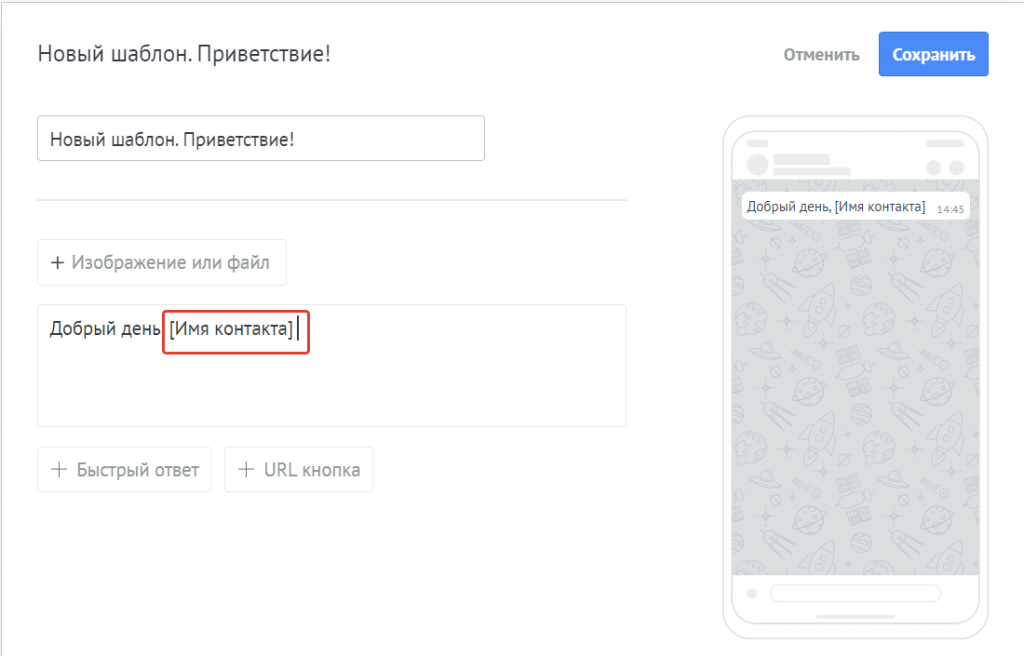The height and width of the screenshot is (656, 1024).
Task: Click the plus icon on Изображение или файл
Action: (57, 262)
